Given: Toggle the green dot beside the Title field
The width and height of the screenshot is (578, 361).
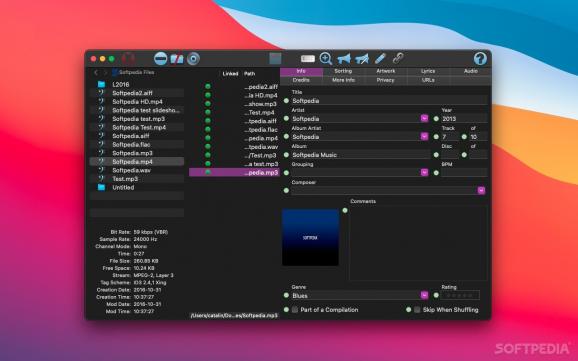Looking at the screenshot, I should (x=286, y=101).
